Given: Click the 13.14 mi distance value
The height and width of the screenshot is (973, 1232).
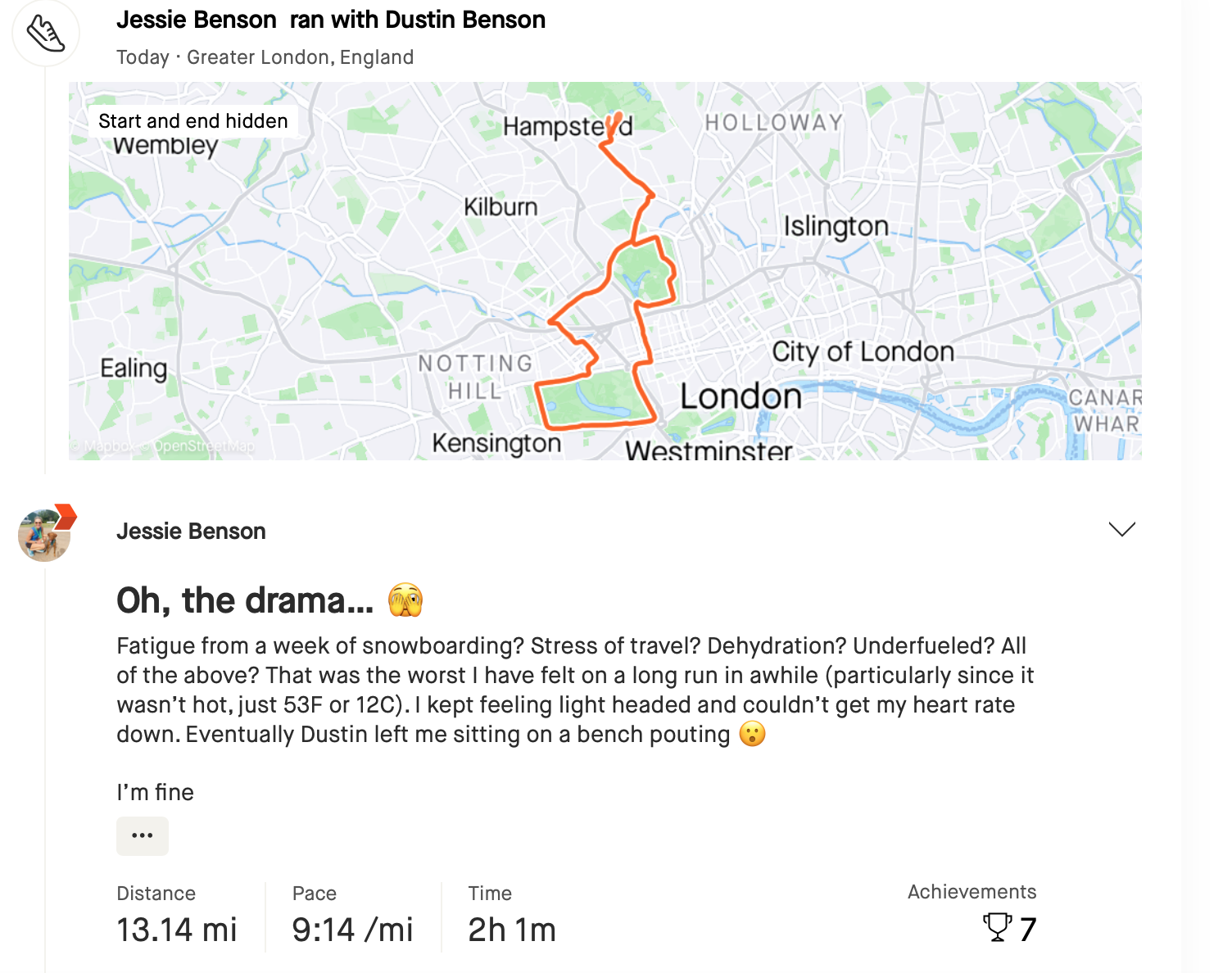Looking at the screenshot, I should click(x=177, y=930).
